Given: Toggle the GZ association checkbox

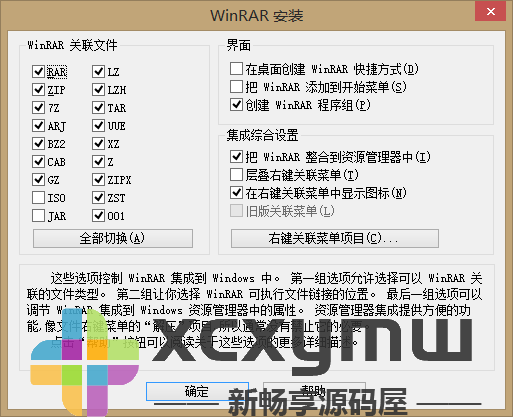Looking at the screenshot, I should click(x=38, y=179).
